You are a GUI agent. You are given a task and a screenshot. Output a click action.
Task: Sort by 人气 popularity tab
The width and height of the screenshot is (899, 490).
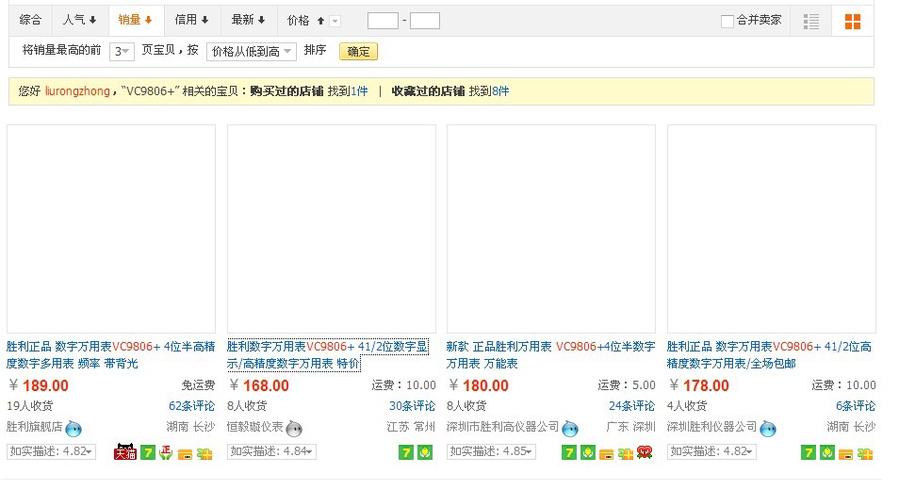[x=80, y=20]
